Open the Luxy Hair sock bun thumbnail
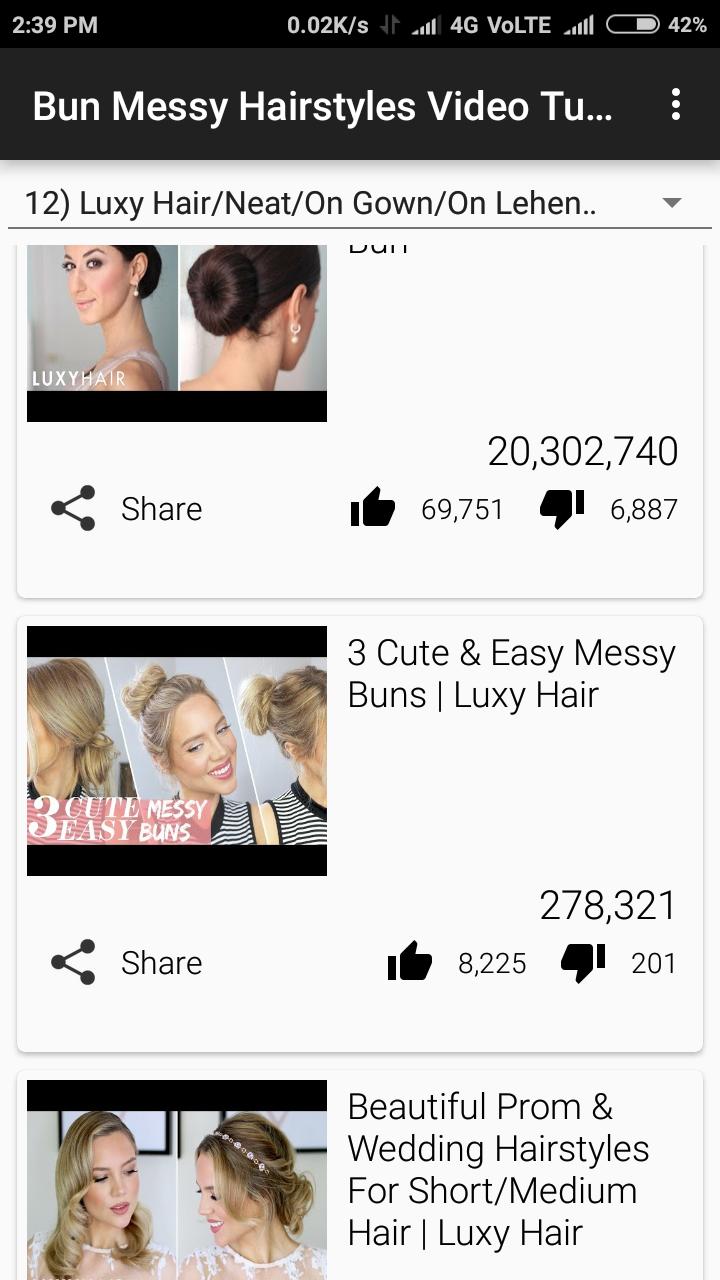Image resolution: width=720 pixels, height=1280 pixels. (x=177, y=333)
